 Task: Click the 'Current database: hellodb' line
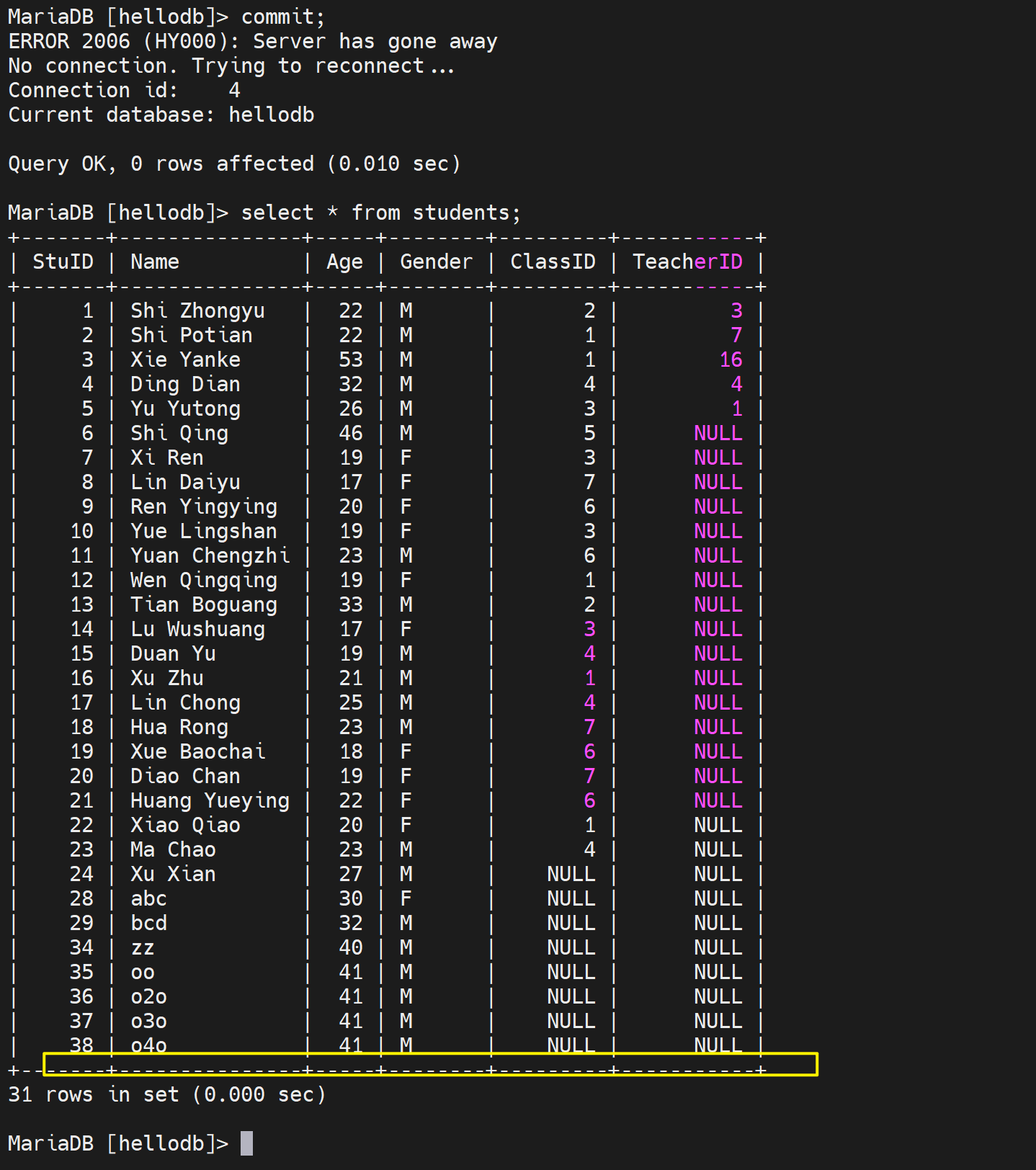click(x=161, y=115)
